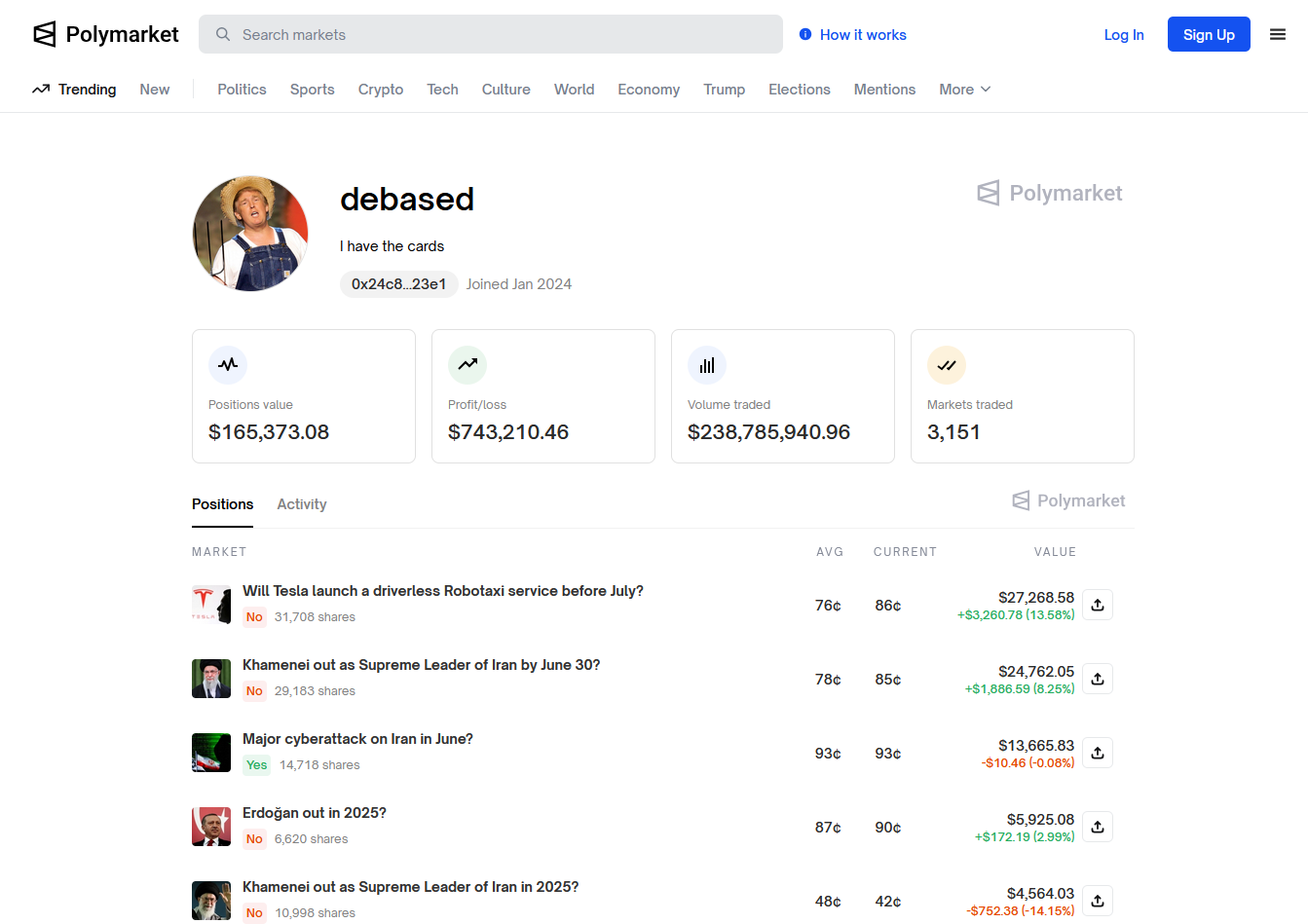
Task: Click the No tag on Tesla row
Action: point(254,617)
